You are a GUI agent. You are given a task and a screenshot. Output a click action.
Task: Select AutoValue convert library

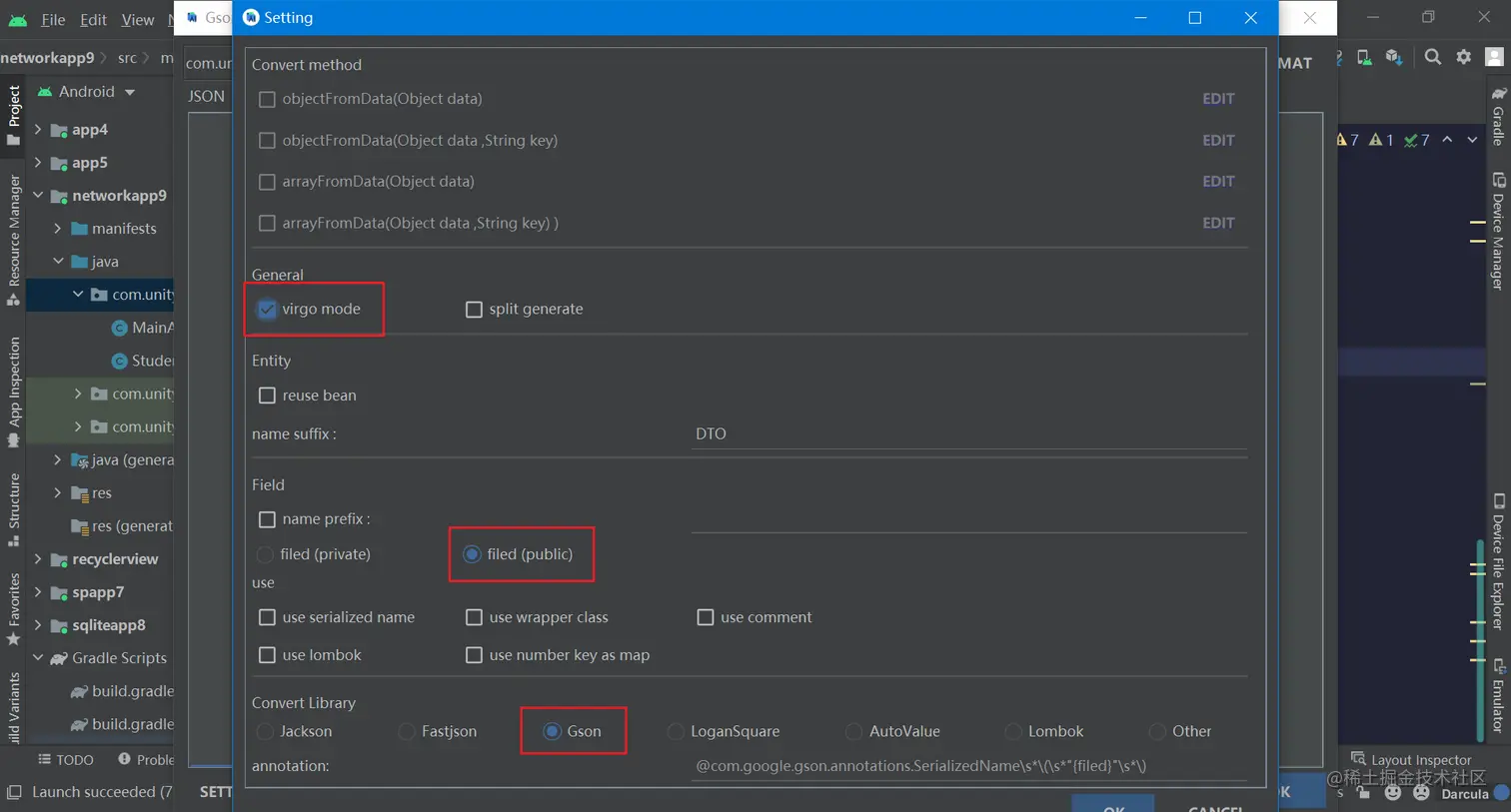pyautogui.click(x=853, y=732)
